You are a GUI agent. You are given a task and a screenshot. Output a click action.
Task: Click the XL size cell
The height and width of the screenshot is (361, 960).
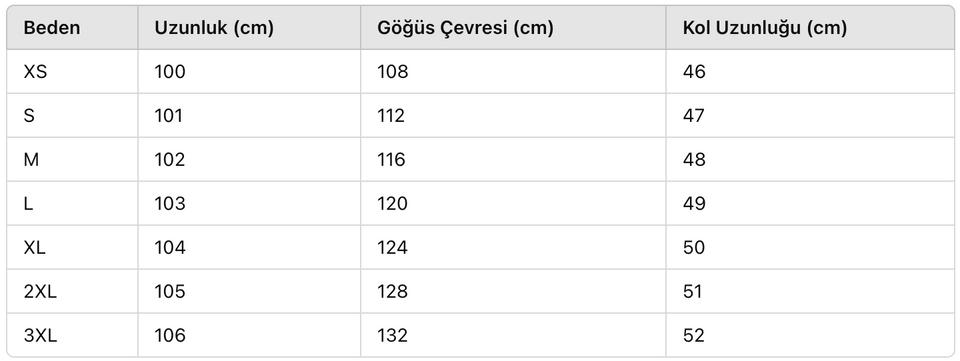(35, 248)
